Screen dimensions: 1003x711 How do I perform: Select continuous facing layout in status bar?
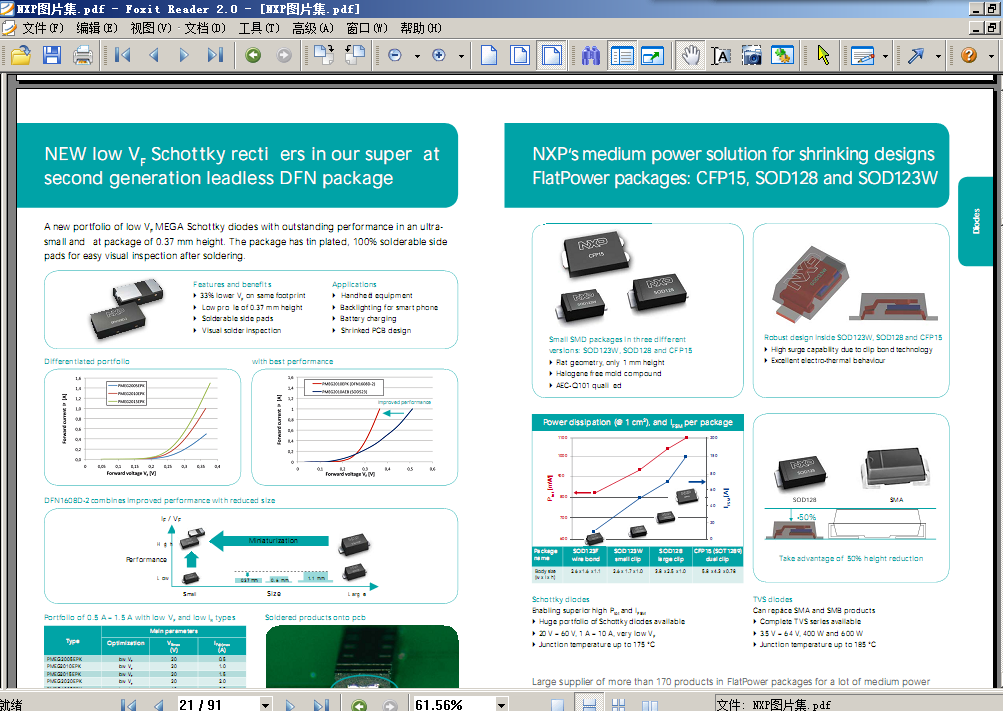[x=650, y=705]
